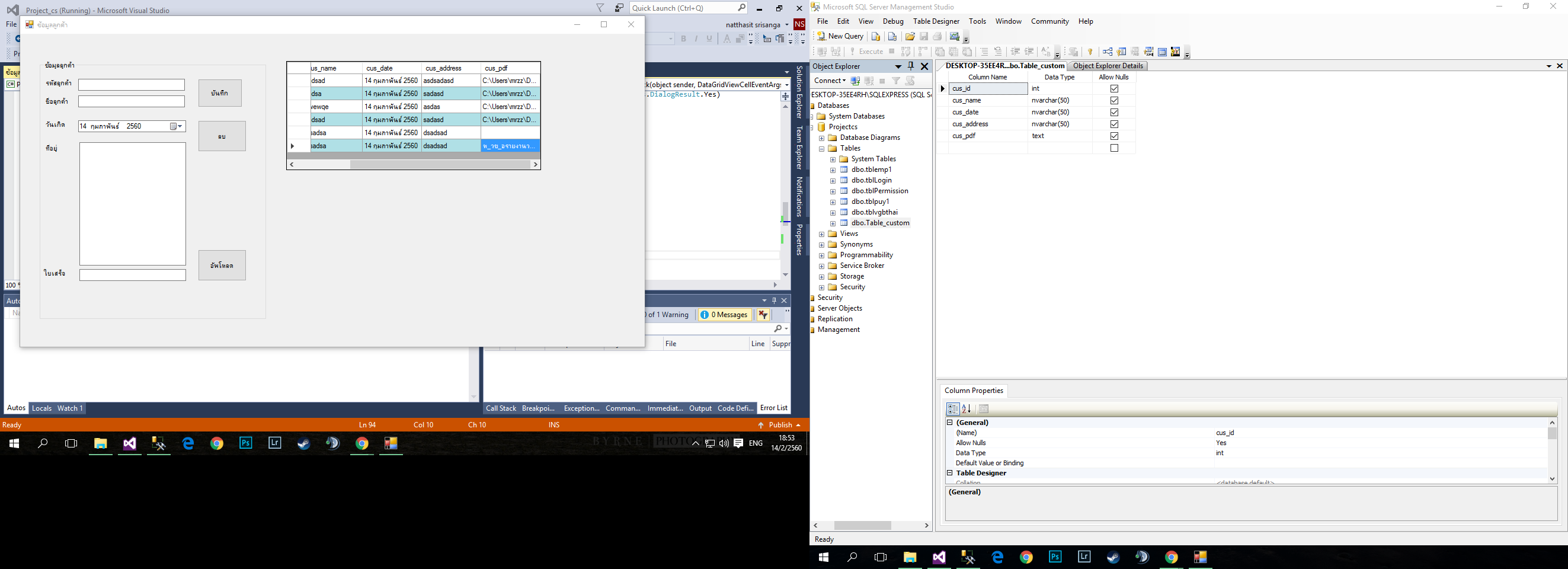Open the Table Designer menu
The height and width of the screenshot is (569, 1568).
(x=936, y=21)
